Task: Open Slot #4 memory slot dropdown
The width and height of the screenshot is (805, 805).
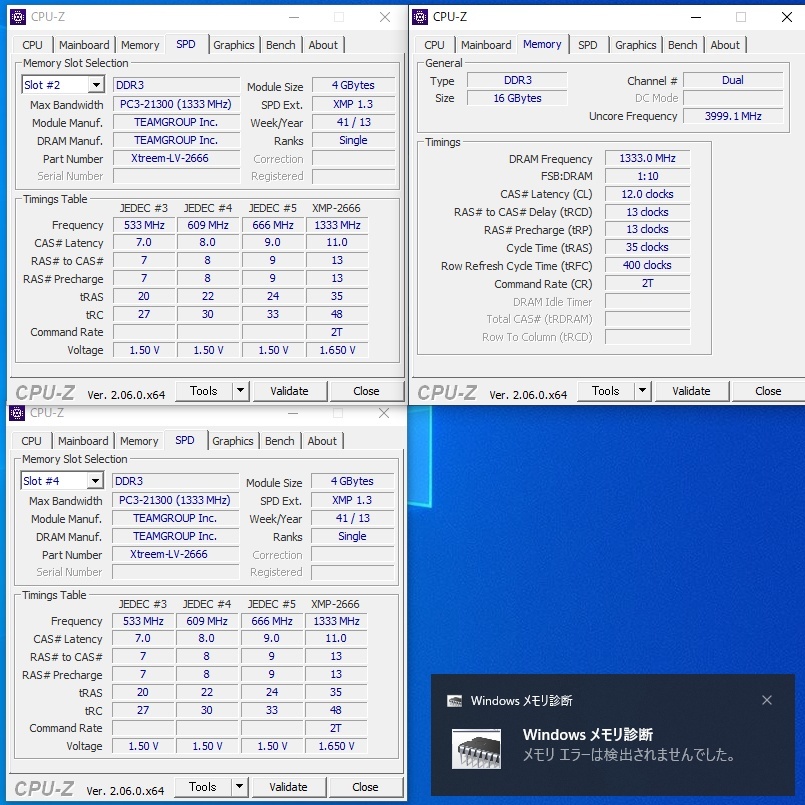Action: (95, 481)
